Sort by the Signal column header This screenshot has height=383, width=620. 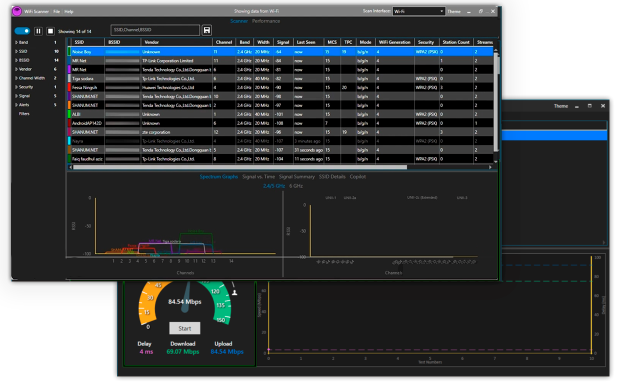pos(283,42)
